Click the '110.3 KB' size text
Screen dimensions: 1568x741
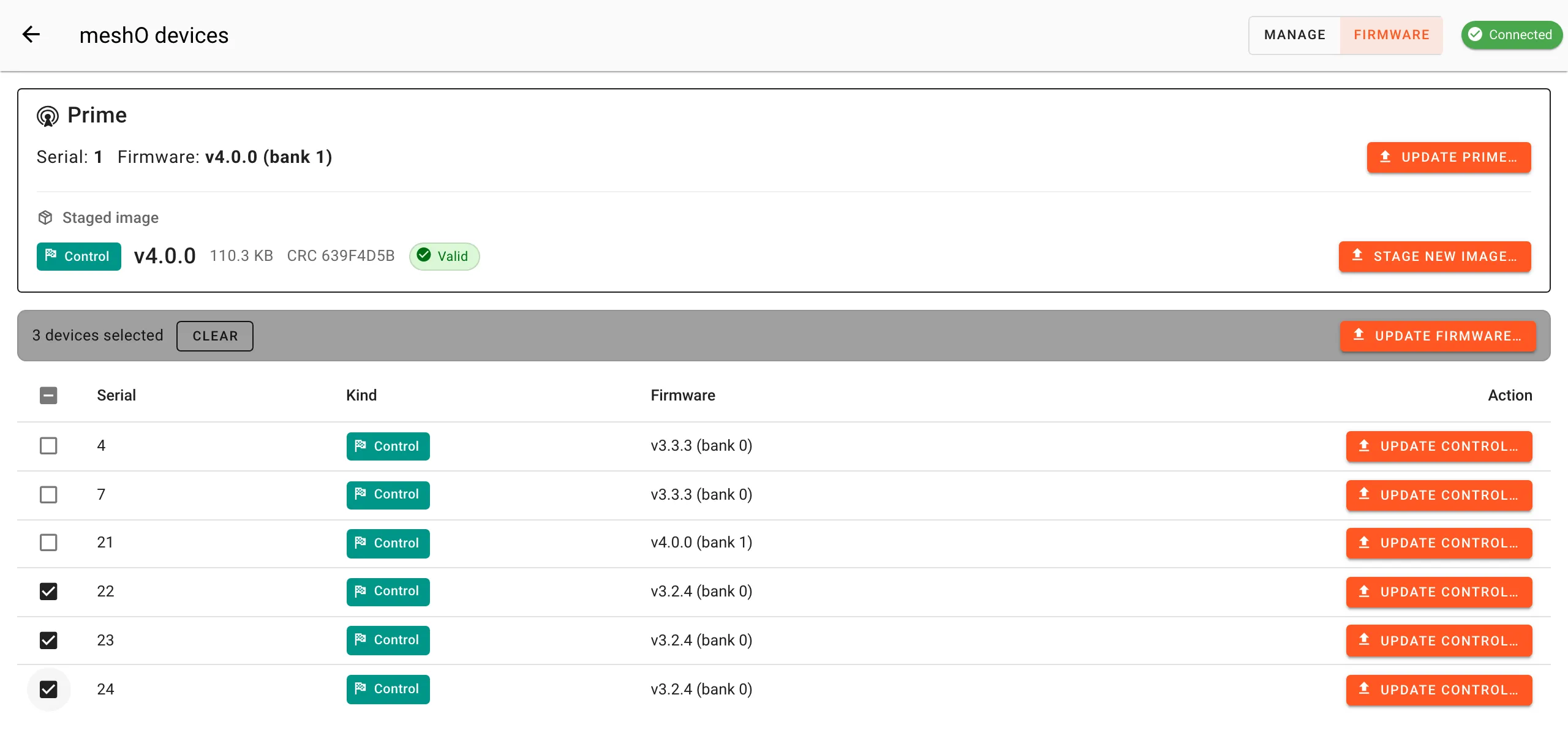(x=241, y=256)
